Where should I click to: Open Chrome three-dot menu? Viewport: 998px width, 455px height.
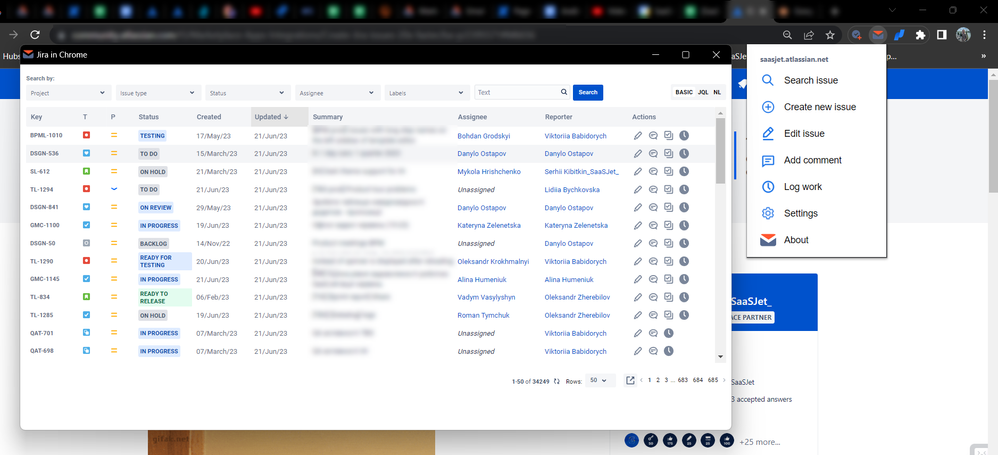pyautogui.click(x=984, y=35)
